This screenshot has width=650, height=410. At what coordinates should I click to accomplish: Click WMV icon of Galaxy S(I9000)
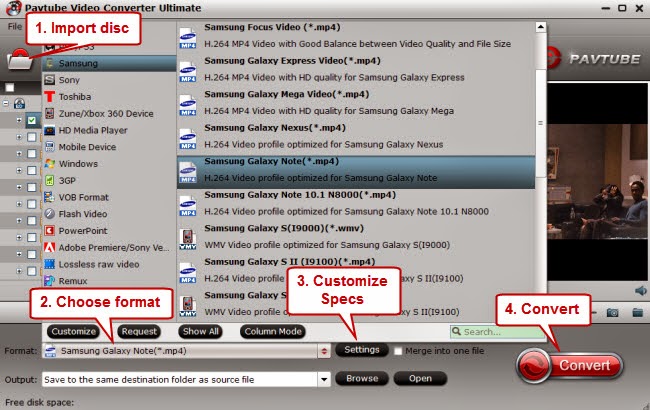(x=188, y=240)
